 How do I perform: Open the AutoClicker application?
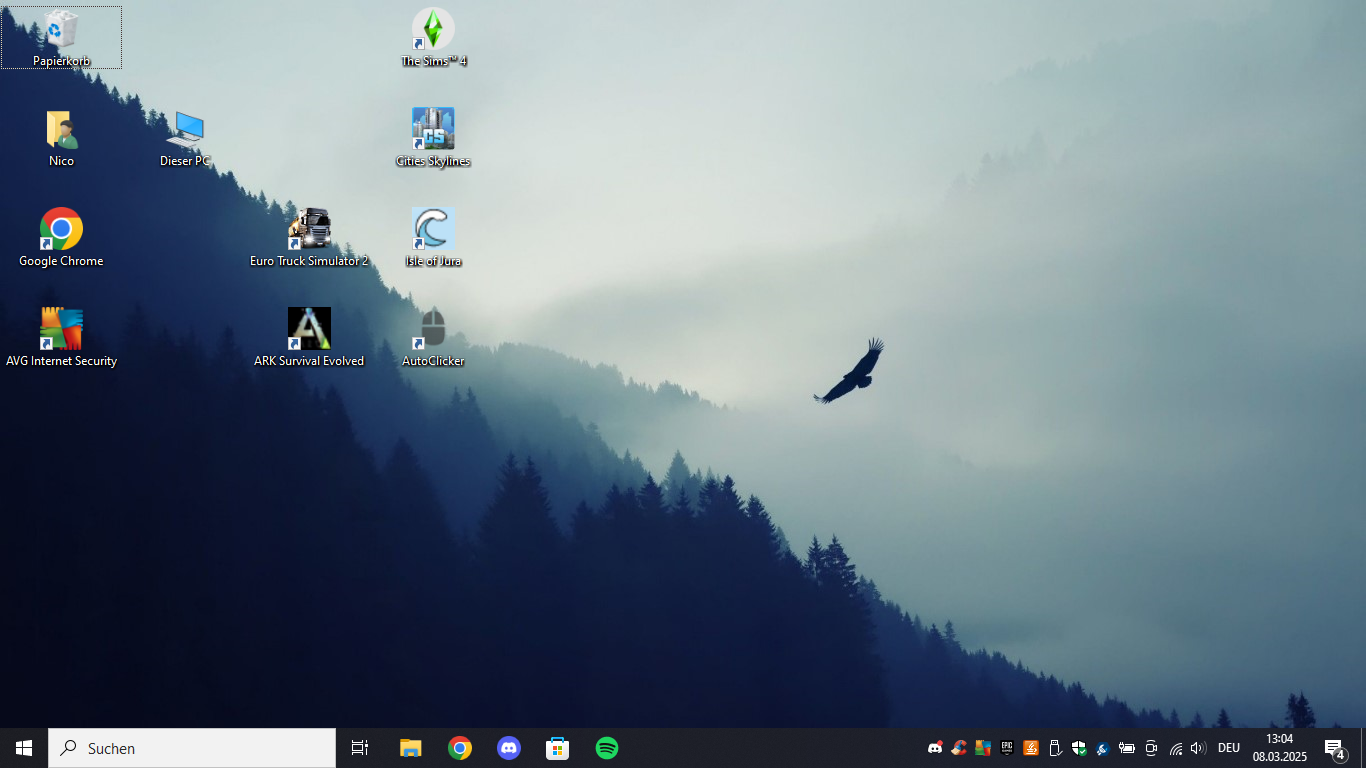tap(433, 330)
